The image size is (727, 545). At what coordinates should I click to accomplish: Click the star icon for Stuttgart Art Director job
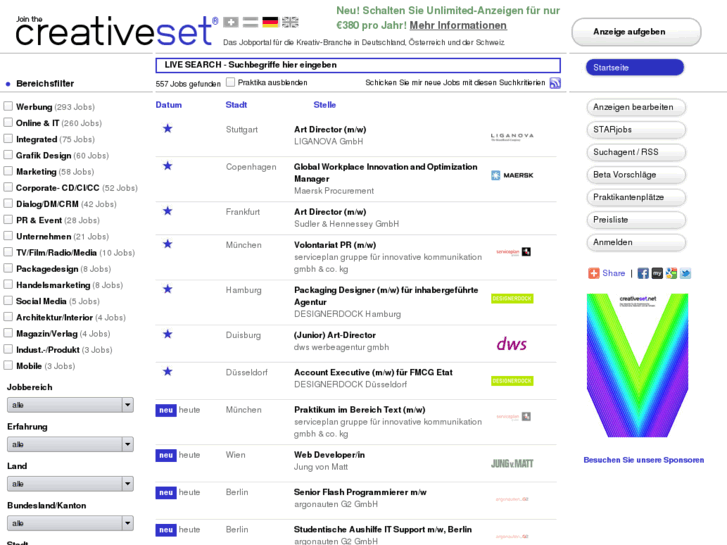(167, 128)
